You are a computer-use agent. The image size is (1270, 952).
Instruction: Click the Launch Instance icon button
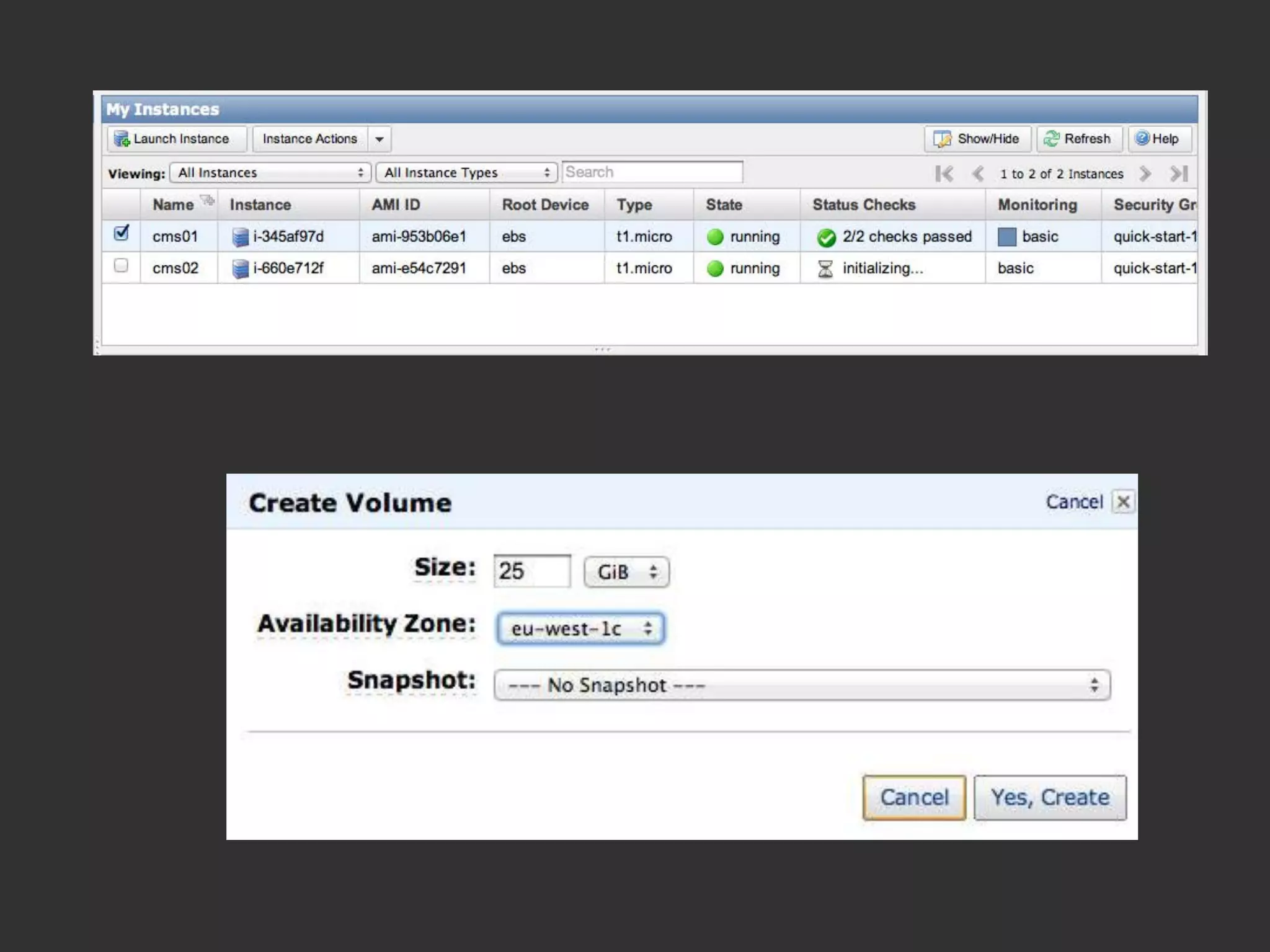coord(122,139)
